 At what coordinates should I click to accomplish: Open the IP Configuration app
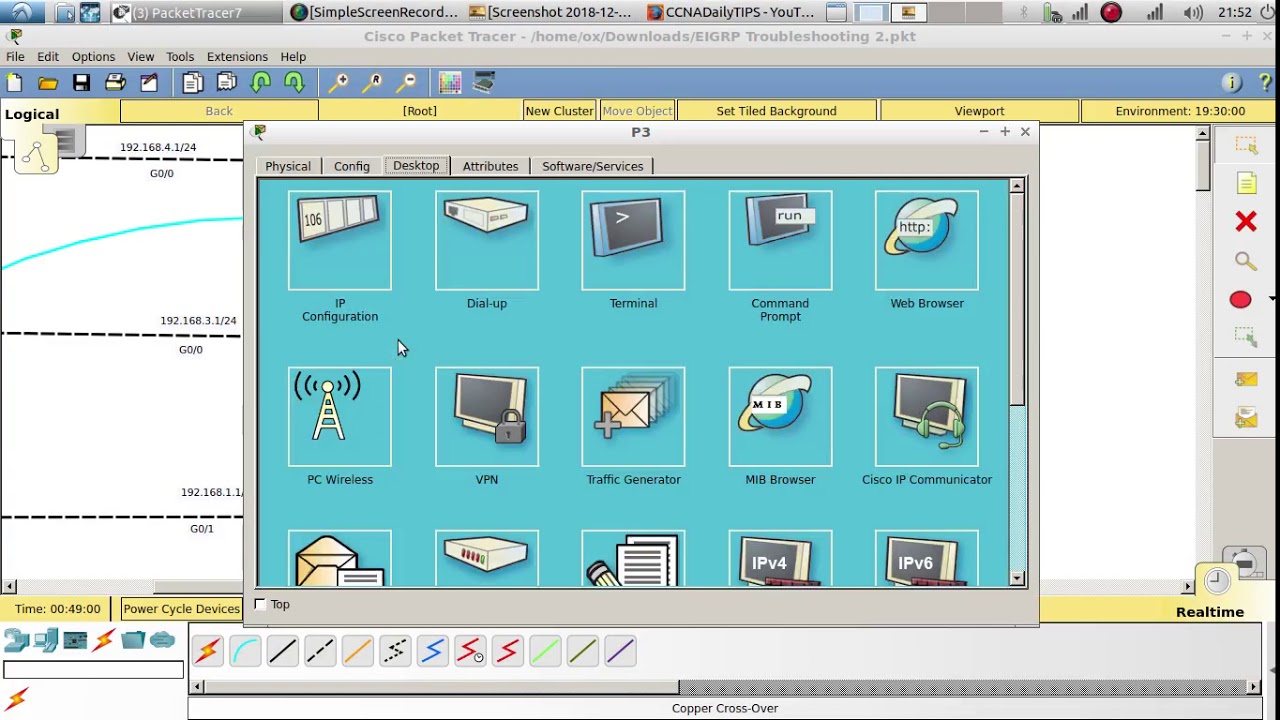tap(340, 240)
